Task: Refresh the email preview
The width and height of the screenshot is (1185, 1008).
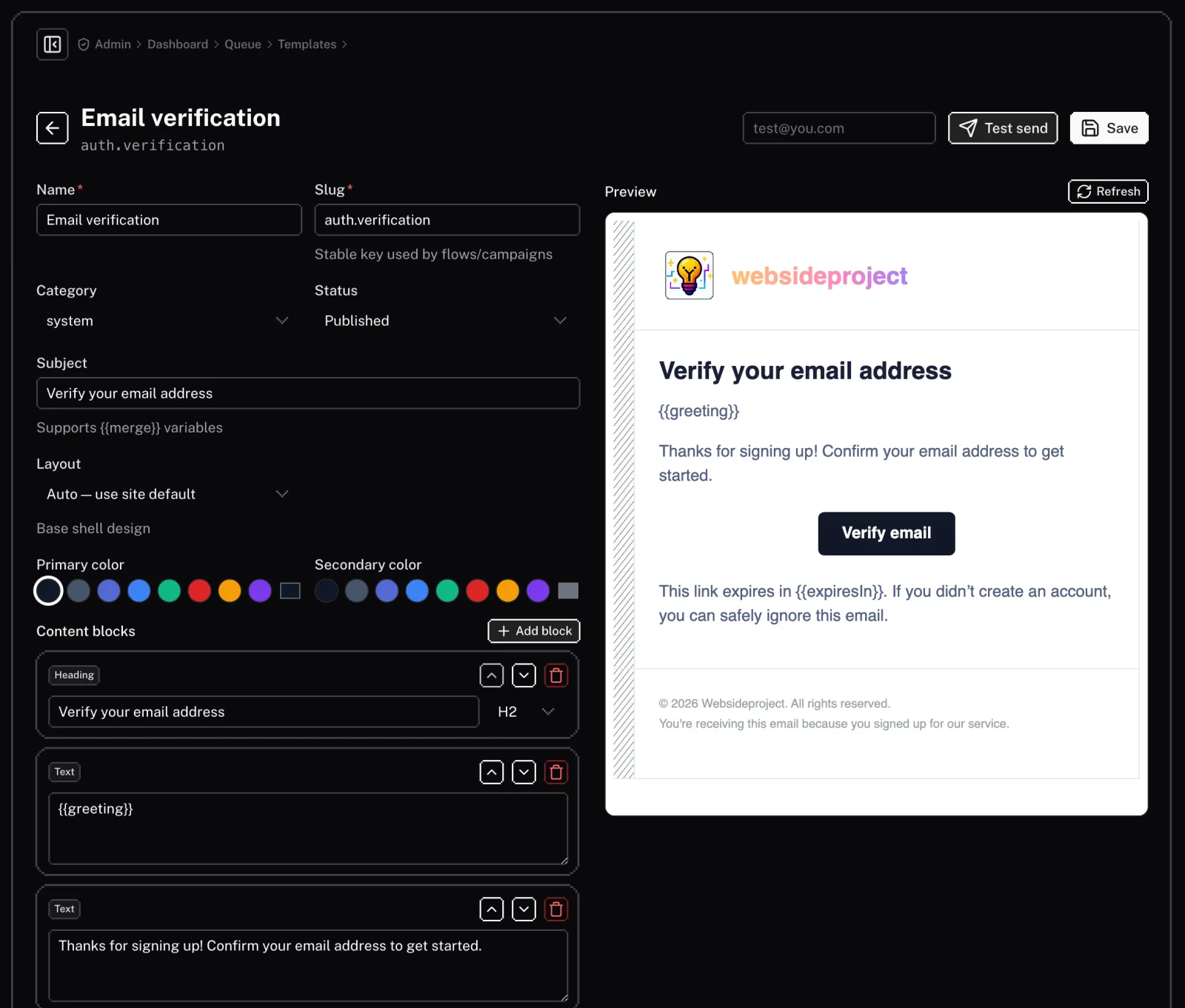Action: [1108, 192]
